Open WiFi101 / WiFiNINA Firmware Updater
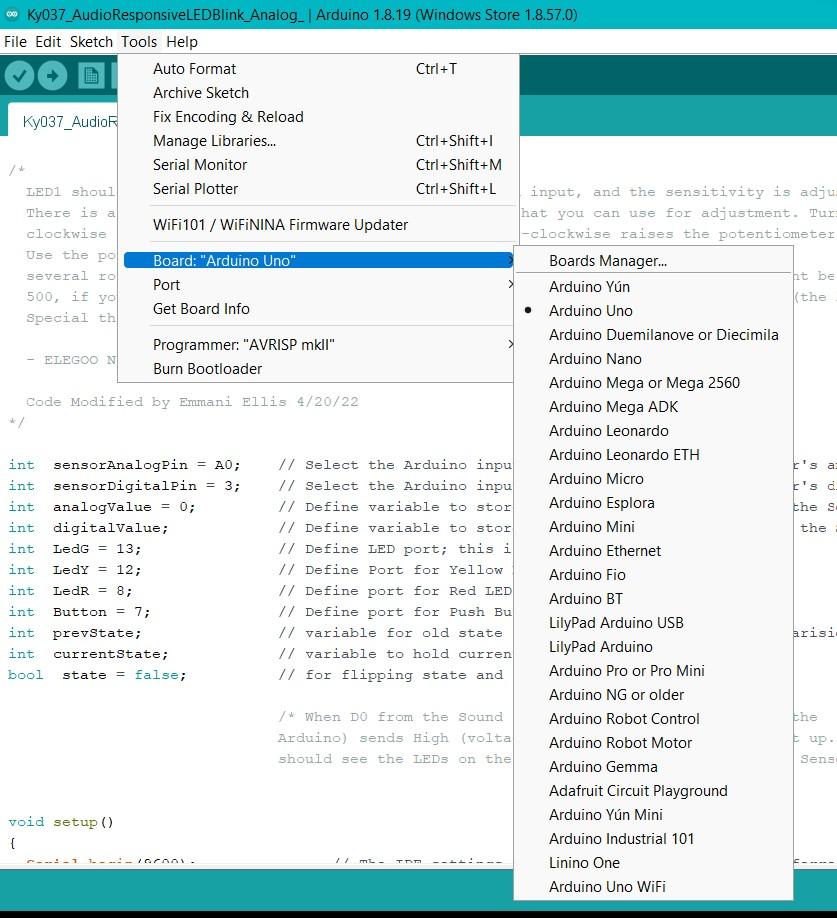837x918 pixels. click(318, 225)
